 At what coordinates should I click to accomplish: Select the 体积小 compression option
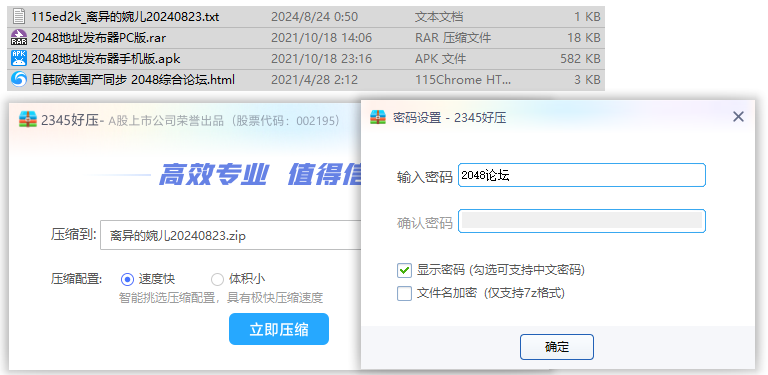(217, 280)
